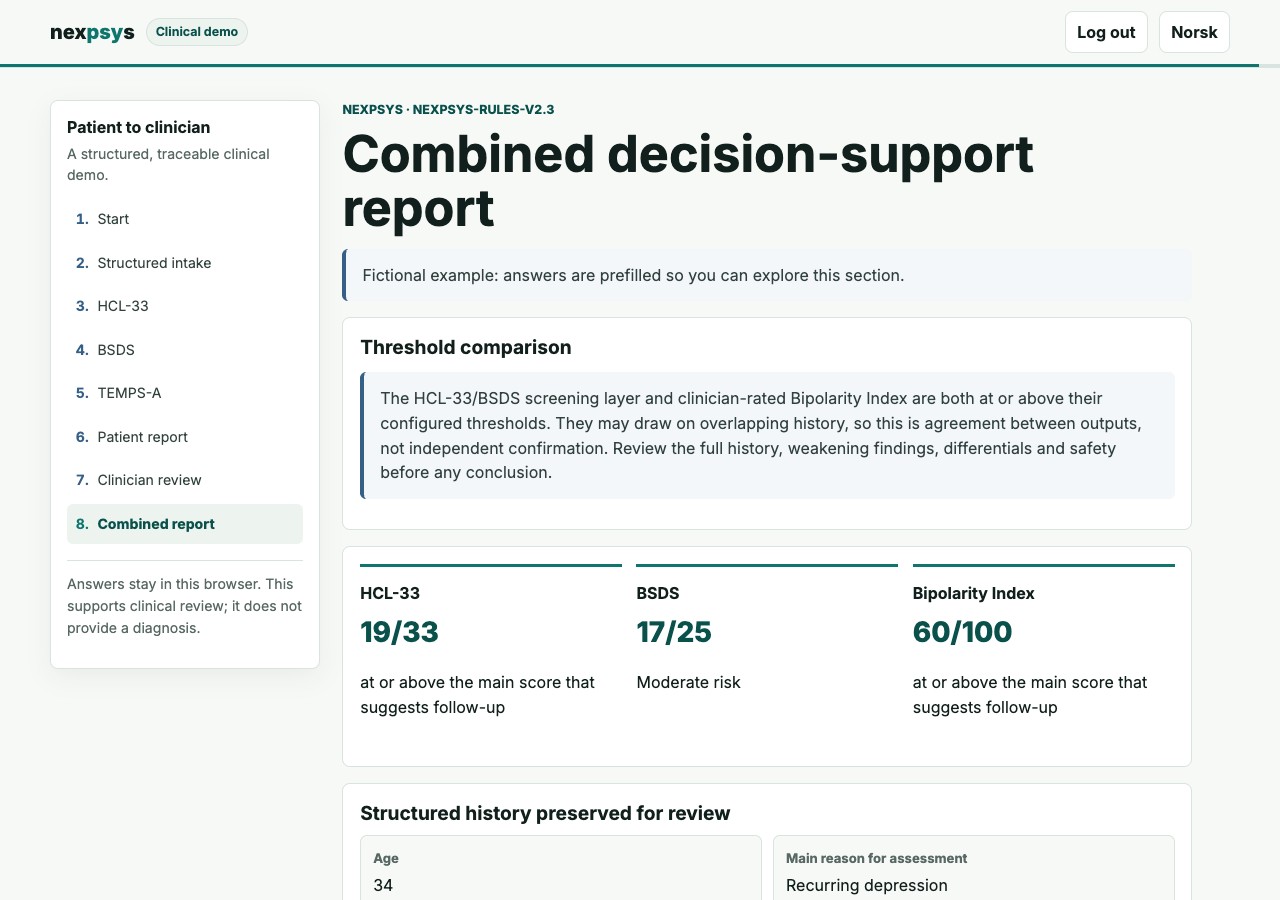This screenshot has width=1280, height=900.
Task: Click the Moderate risk label
Action: [x=688, y=682]
